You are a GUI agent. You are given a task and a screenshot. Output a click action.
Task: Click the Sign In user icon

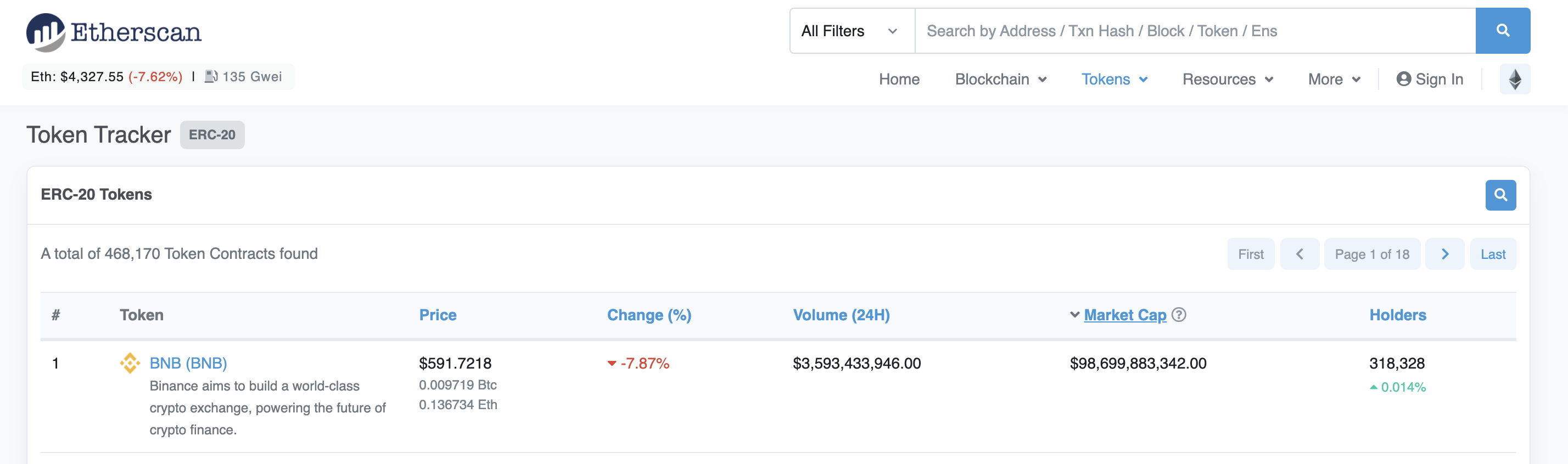click(x=1404, y=79)
